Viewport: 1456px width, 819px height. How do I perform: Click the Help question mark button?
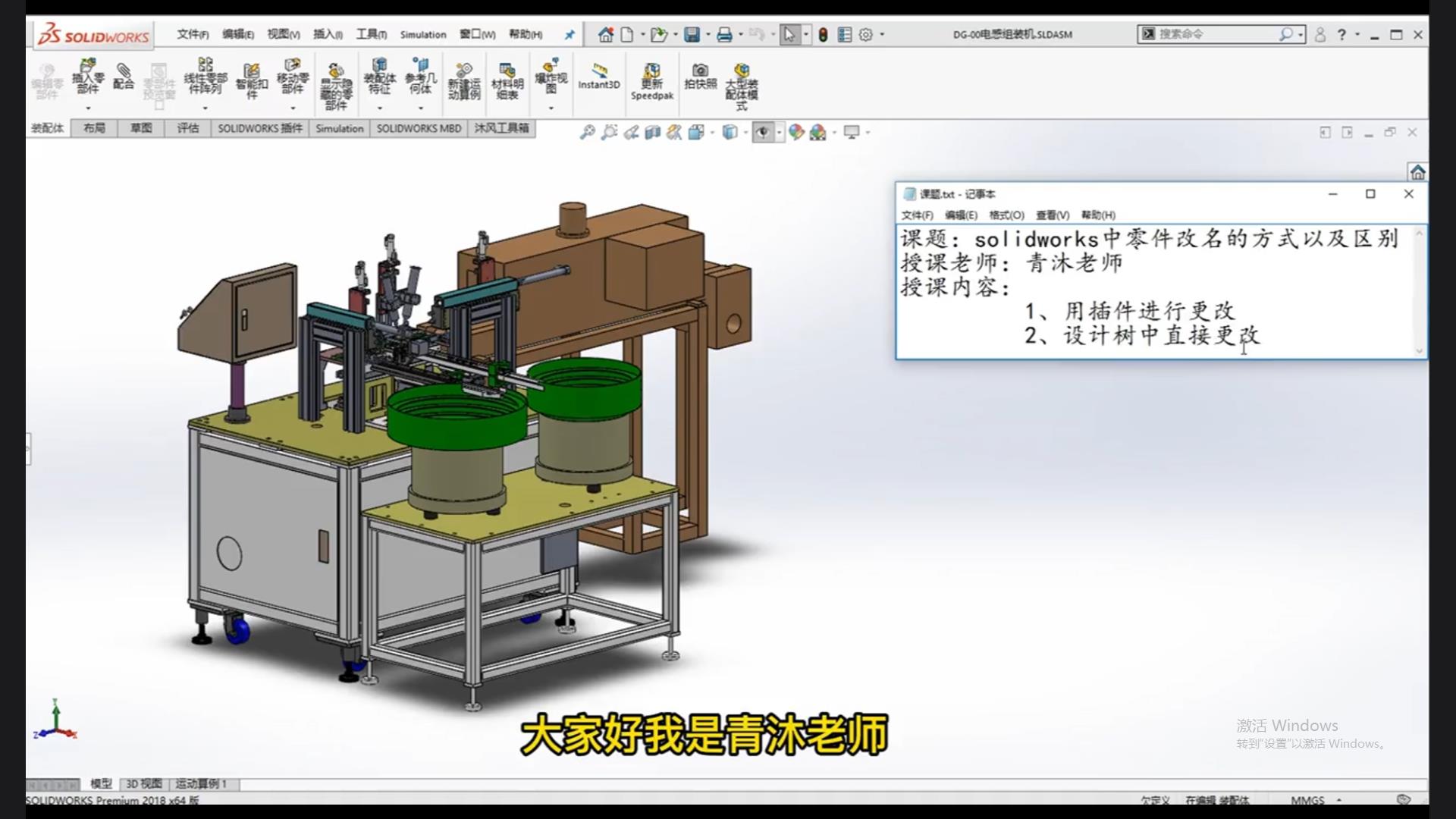1341,34
